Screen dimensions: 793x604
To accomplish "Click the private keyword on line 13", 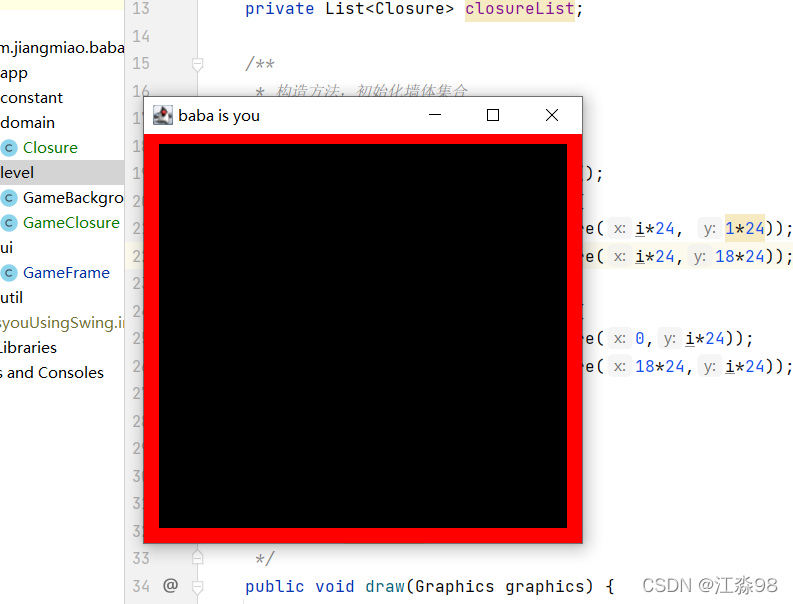I will (280, 9).
